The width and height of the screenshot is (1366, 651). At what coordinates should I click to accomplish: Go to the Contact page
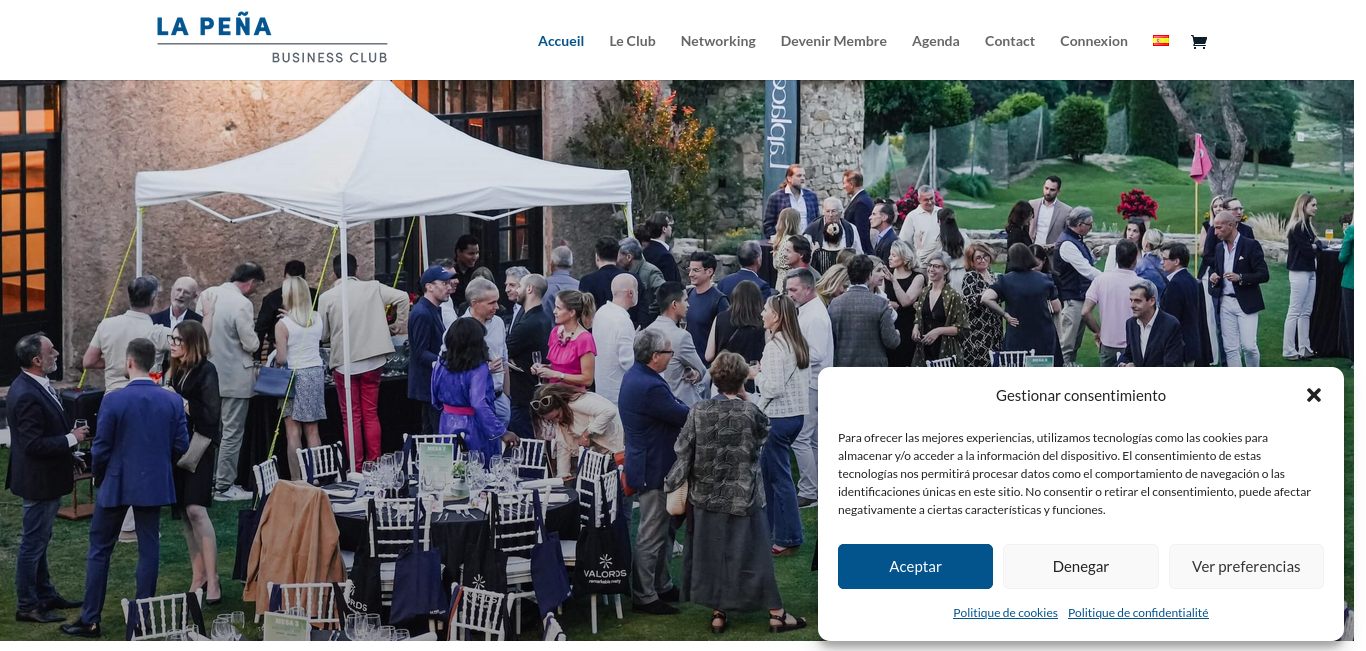tap(1010, 41)
